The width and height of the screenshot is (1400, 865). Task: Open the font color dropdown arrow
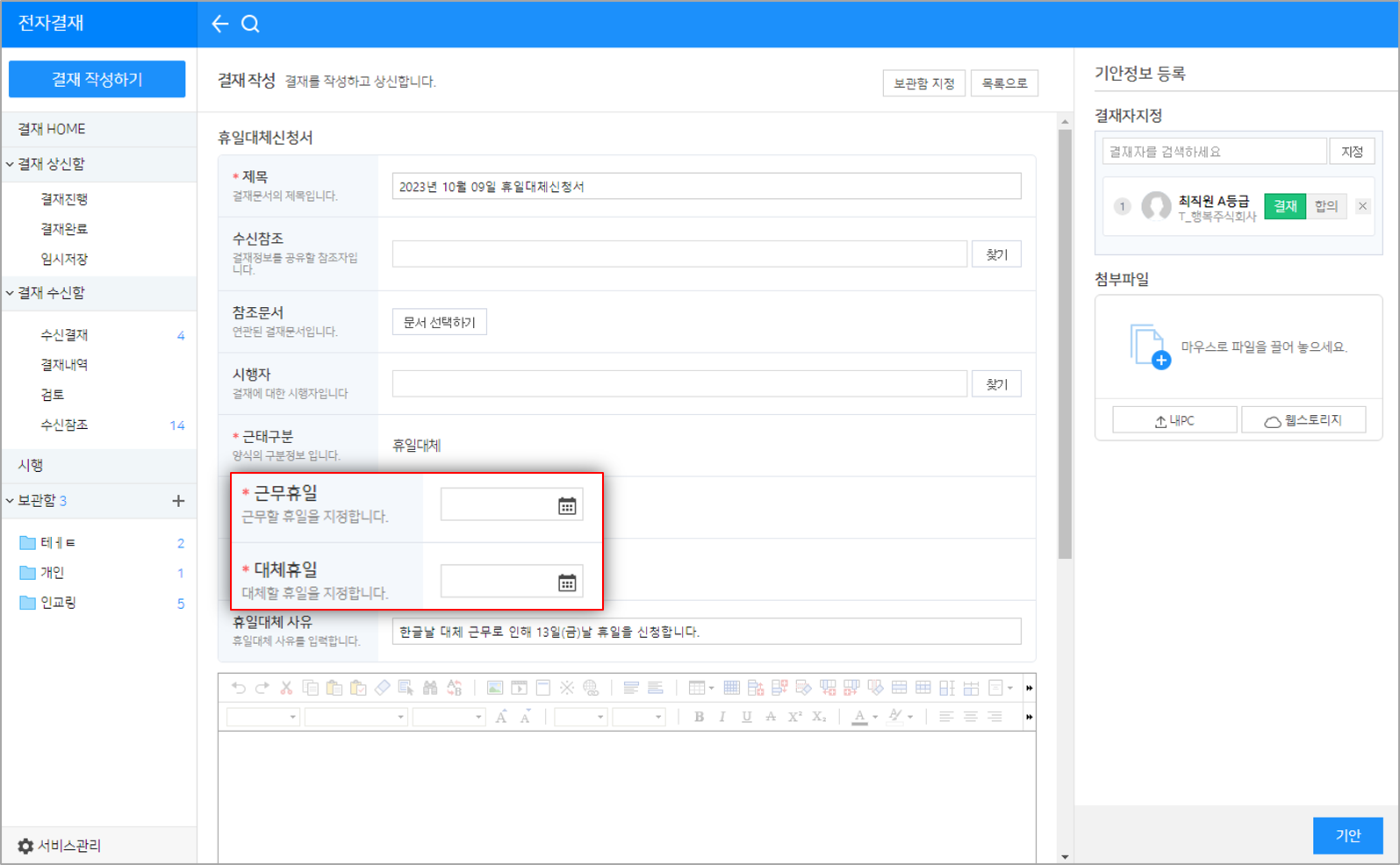(875, 718)
